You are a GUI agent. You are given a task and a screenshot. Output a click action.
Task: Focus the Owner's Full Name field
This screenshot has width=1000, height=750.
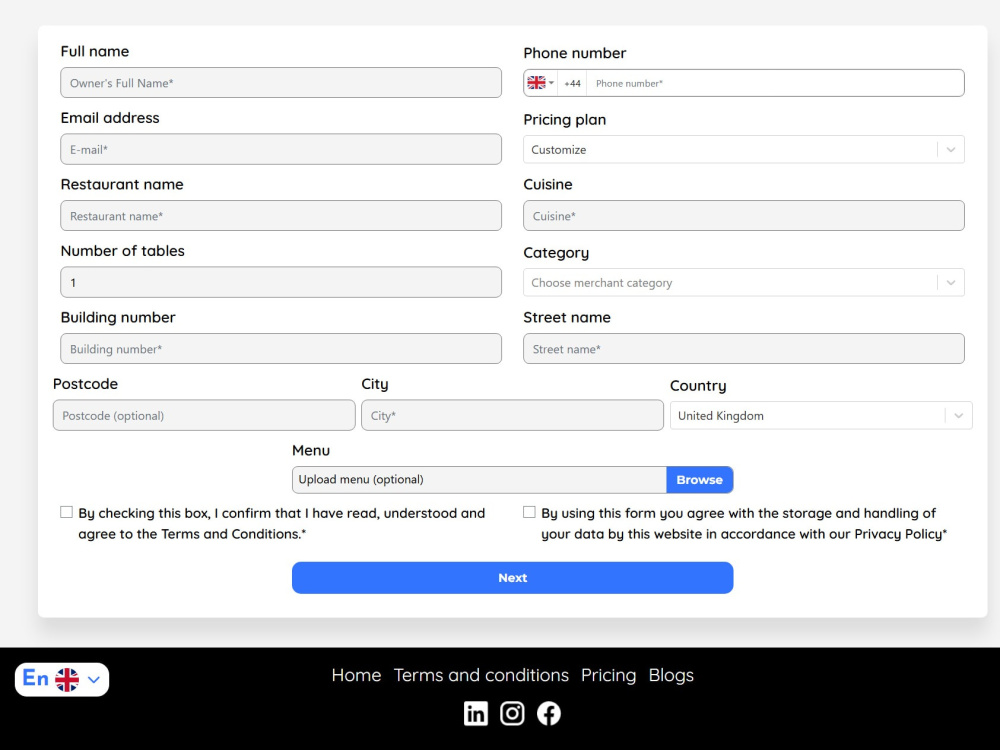coord(281,83)
